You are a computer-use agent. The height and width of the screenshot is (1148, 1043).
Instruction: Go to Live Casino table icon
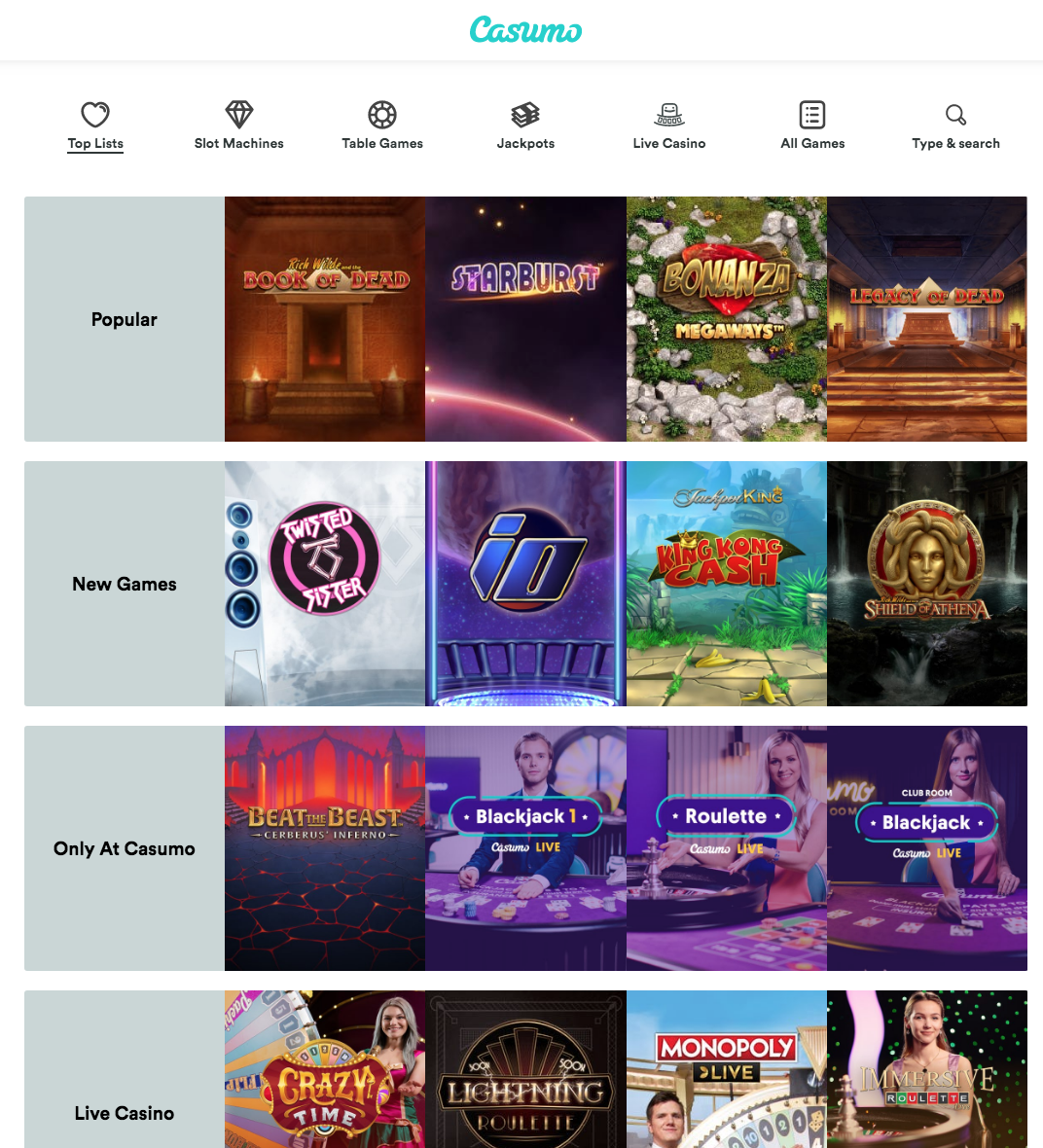coord(669,114)
